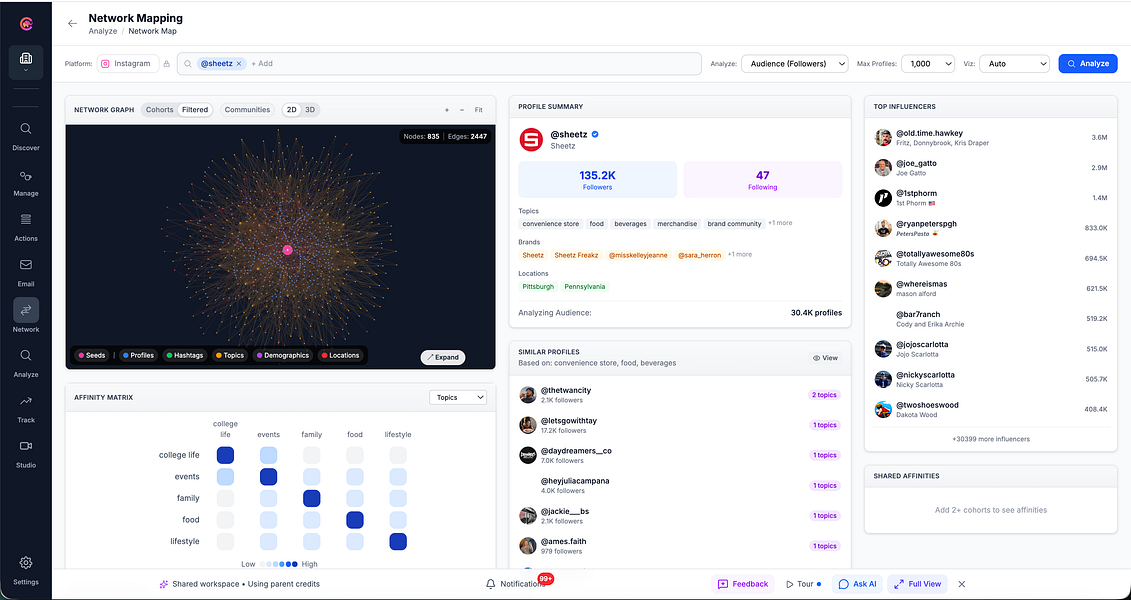Image resolution: width=1131 pixels, height=600 pixels.
Task: Click the app logo at sidebar top
Action: click(x=26, y=24)
